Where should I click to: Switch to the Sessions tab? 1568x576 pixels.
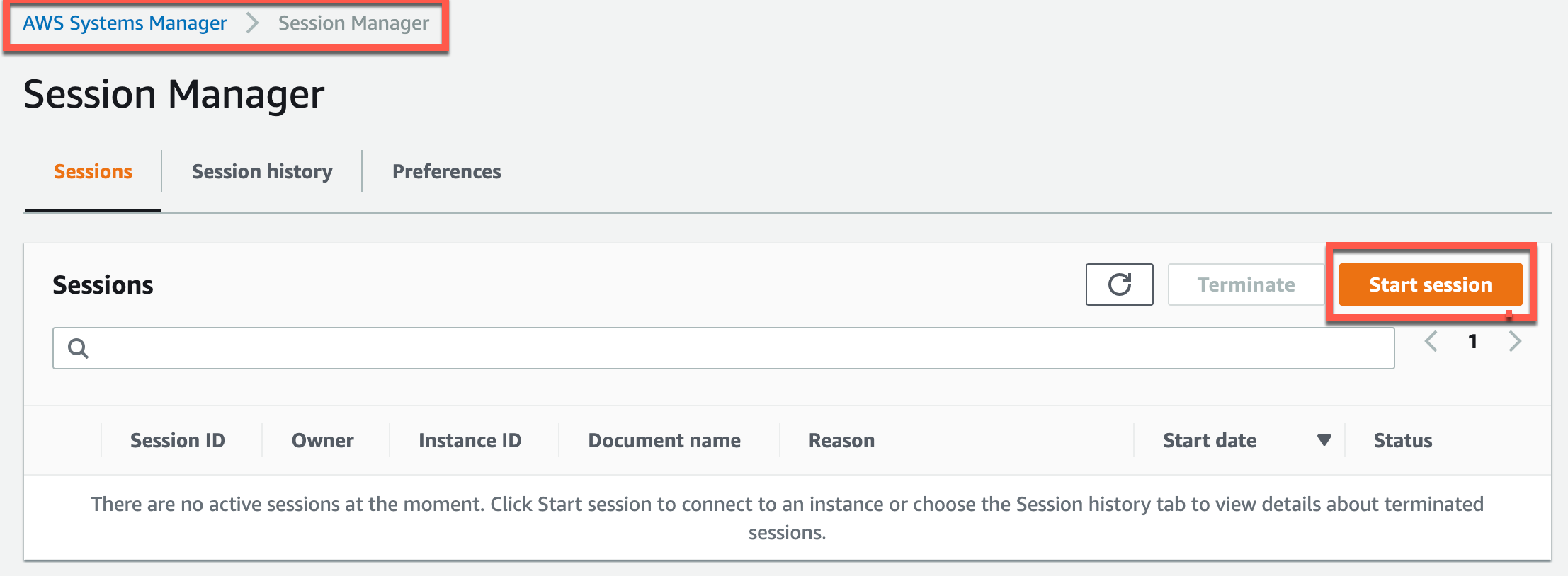point(93,172)
